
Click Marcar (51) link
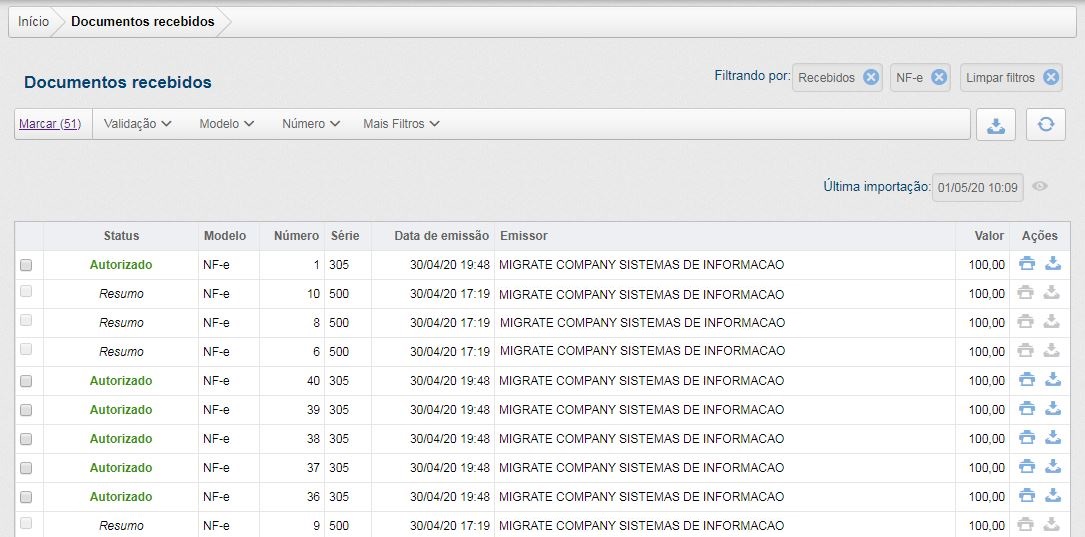(50, 124)
